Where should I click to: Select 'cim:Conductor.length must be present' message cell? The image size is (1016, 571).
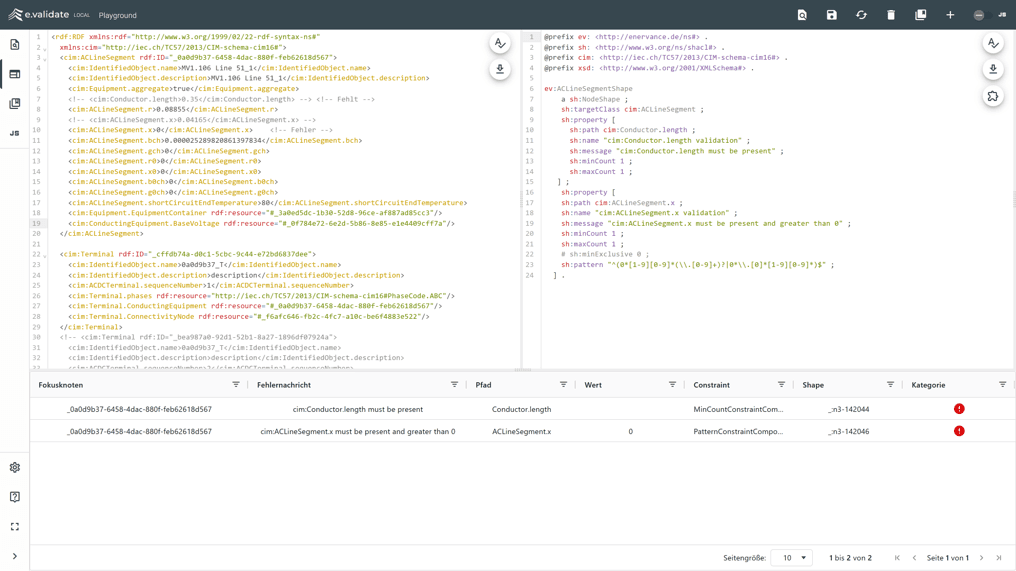click(x=358, y=409)
